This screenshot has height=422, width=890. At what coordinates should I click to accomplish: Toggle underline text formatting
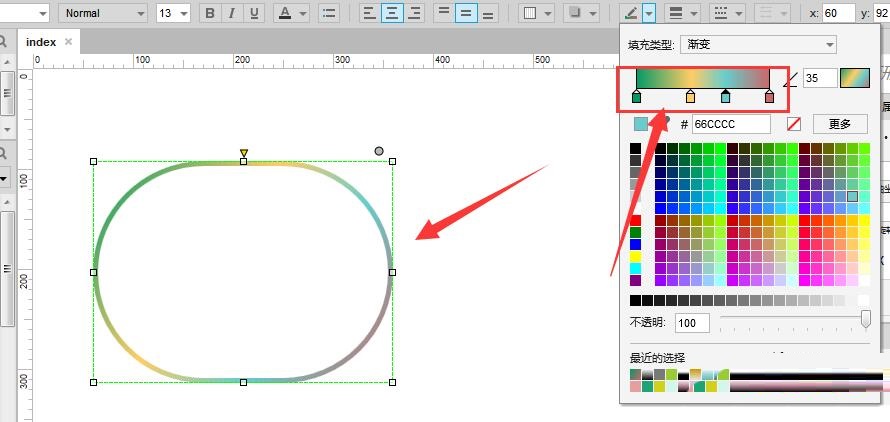pyautogui.click(x=254, y=13)
